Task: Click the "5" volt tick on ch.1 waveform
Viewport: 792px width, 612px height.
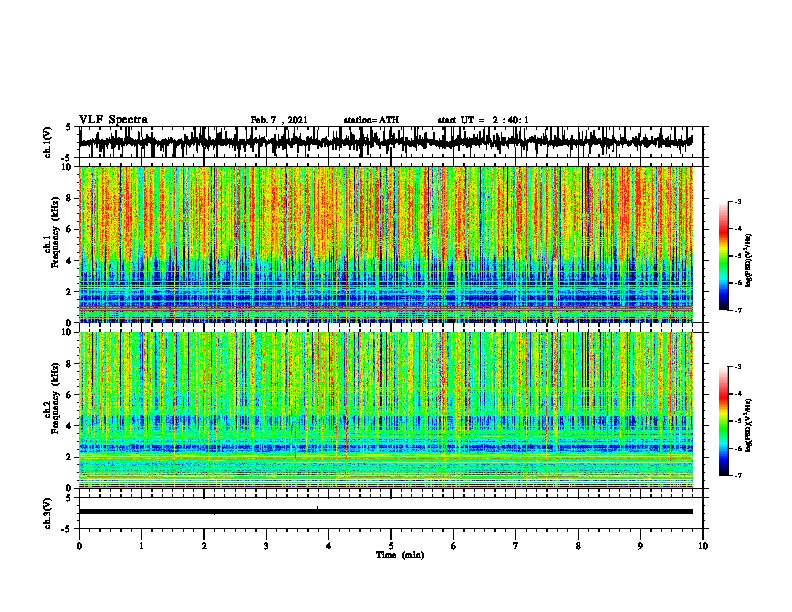Action: (69, 127)
